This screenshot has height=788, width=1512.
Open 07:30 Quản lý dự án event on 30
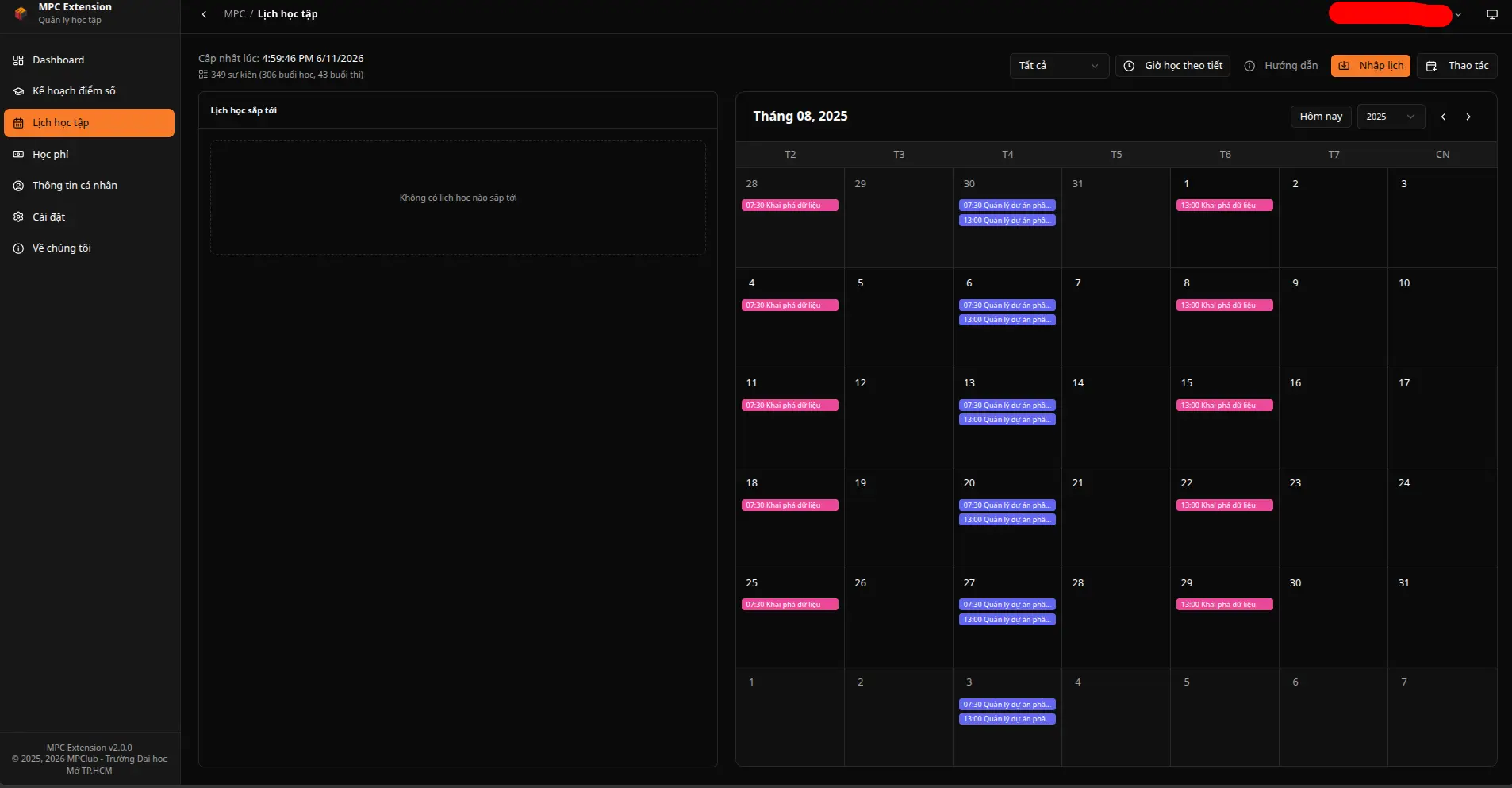1007,206
